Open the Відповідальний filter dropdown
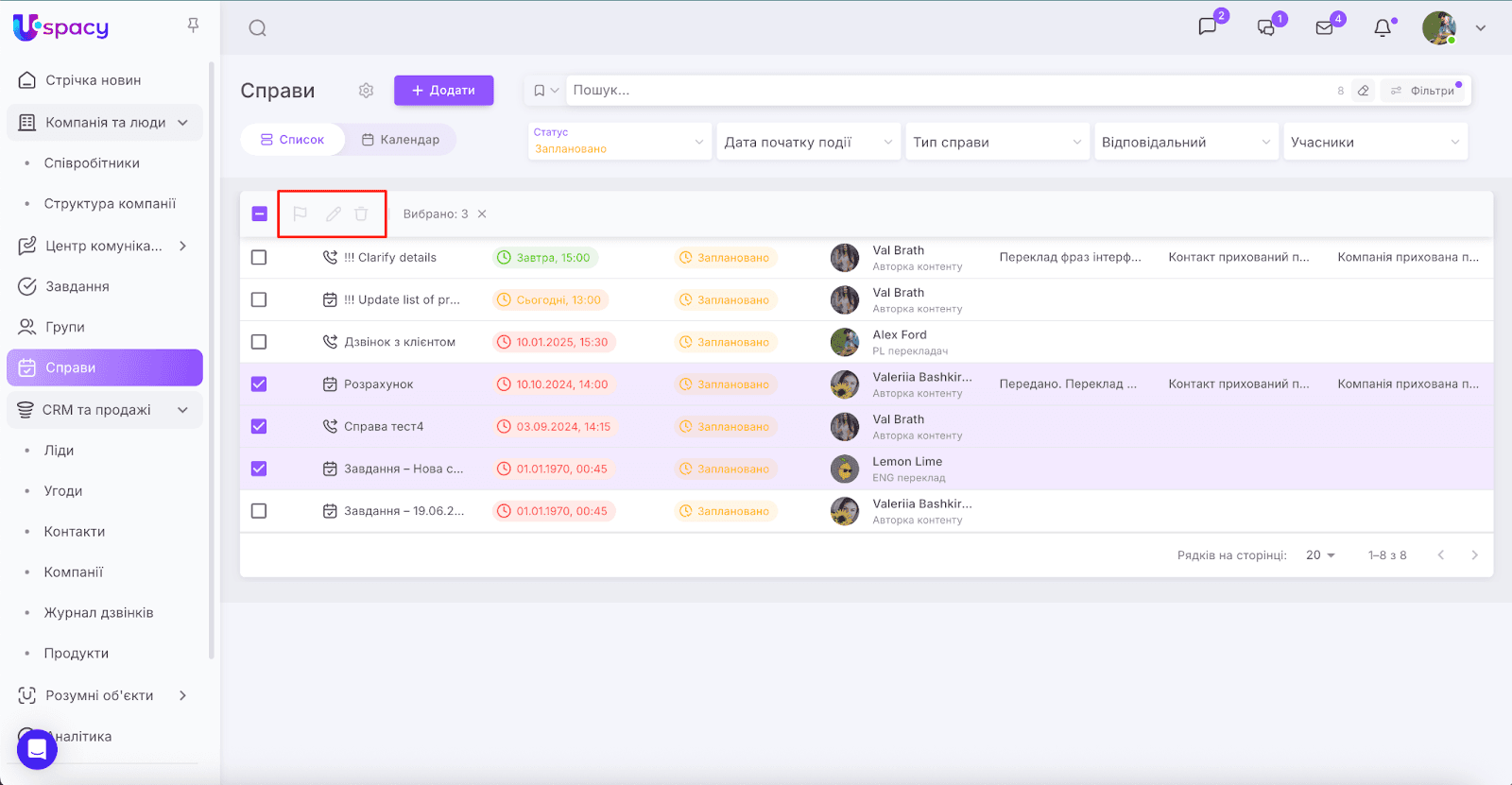Screen dimensions: 1512x785 (1185, 142)
